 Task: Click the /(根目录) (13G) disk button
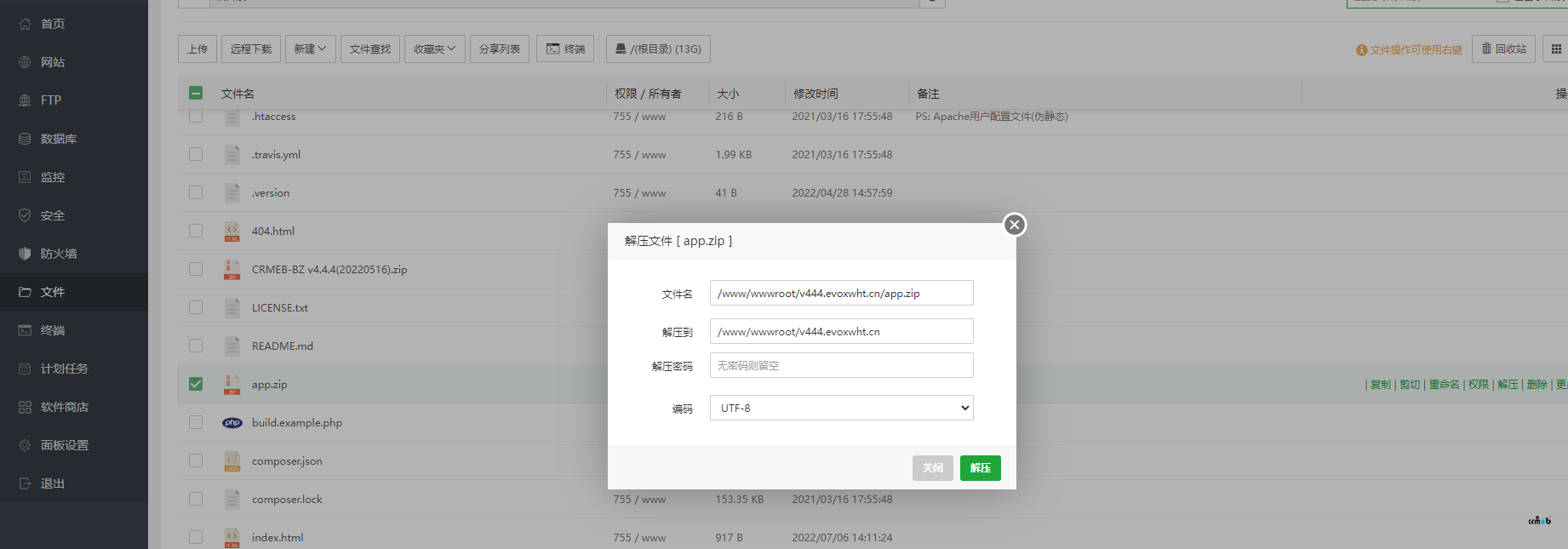pos(658,49)
